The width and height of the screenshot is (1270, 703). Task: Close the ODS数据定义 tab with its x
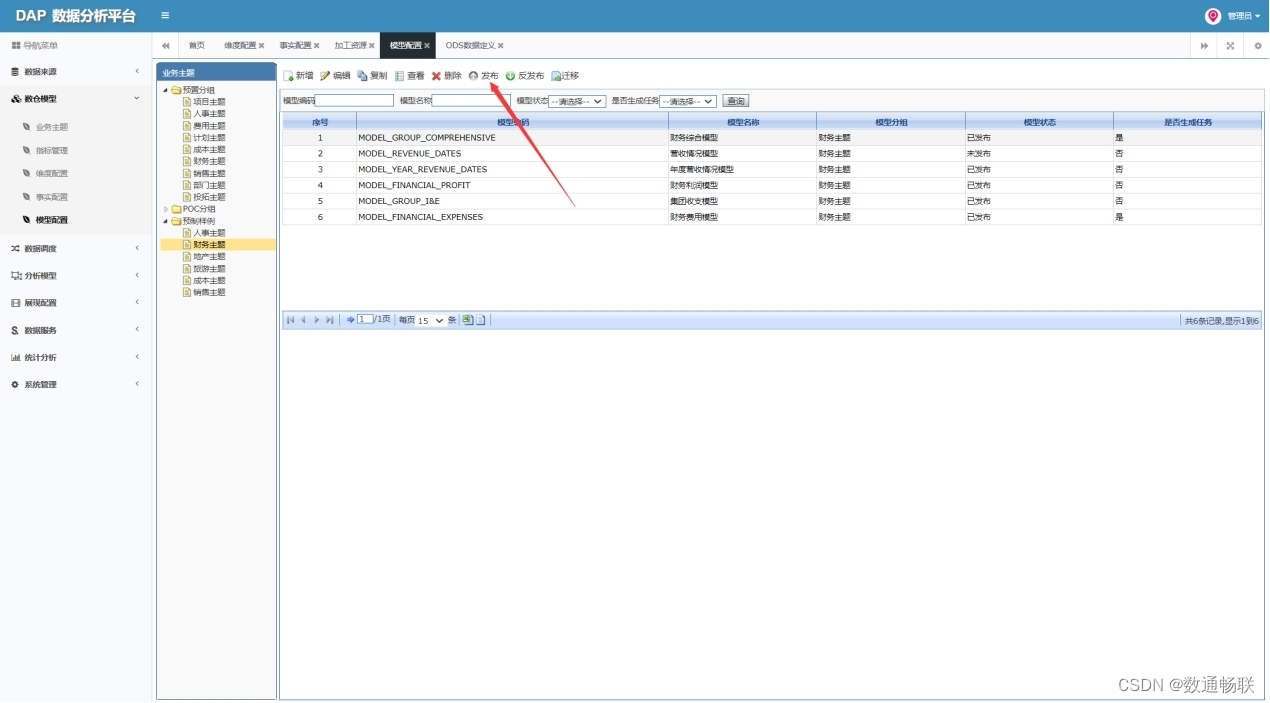pos(501,46)
